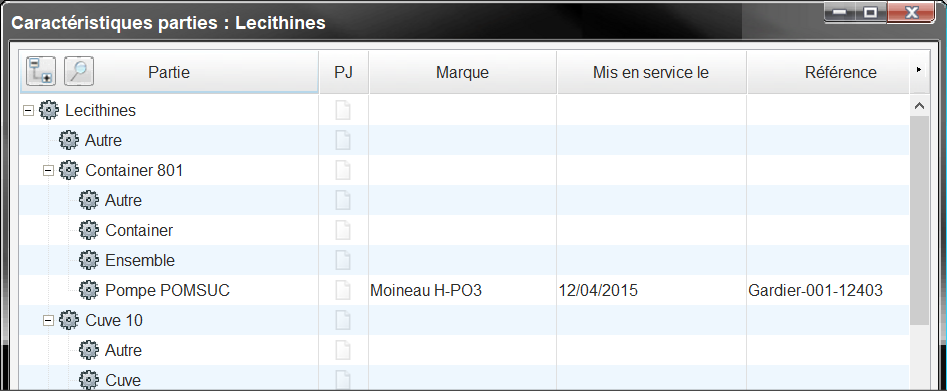947x391 pixels.
Task: Collapse the Lecithines root node
Action: [27, 111]
